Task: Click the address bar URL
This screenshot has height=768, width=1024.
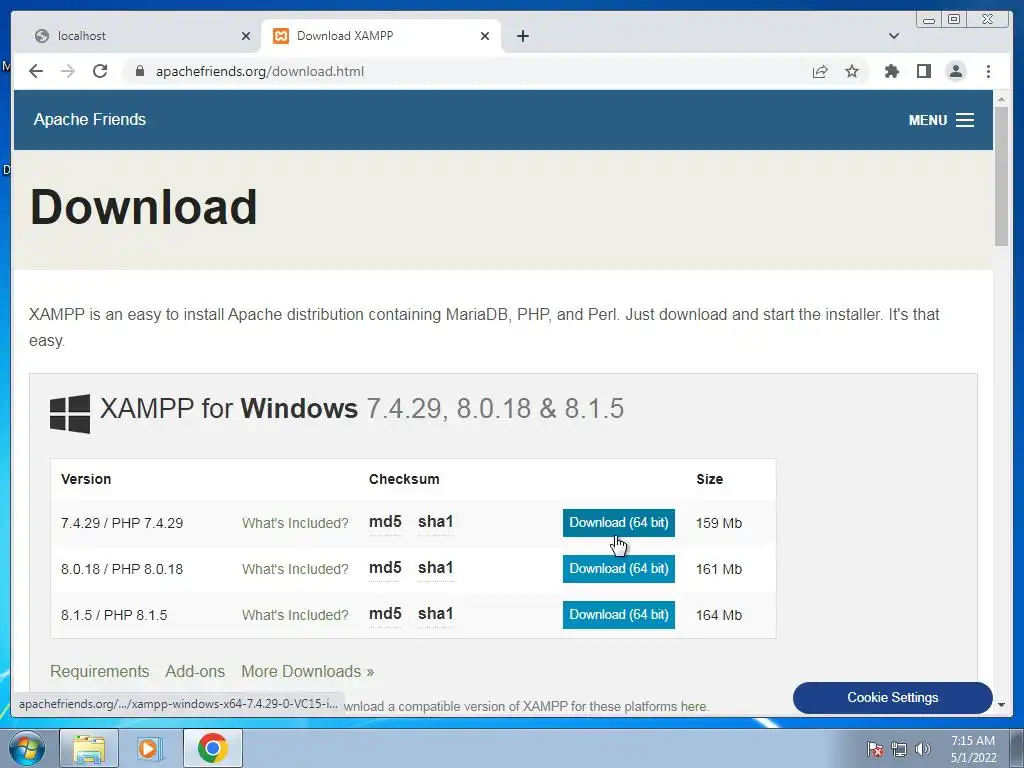Action: click(x=260, y=71)
